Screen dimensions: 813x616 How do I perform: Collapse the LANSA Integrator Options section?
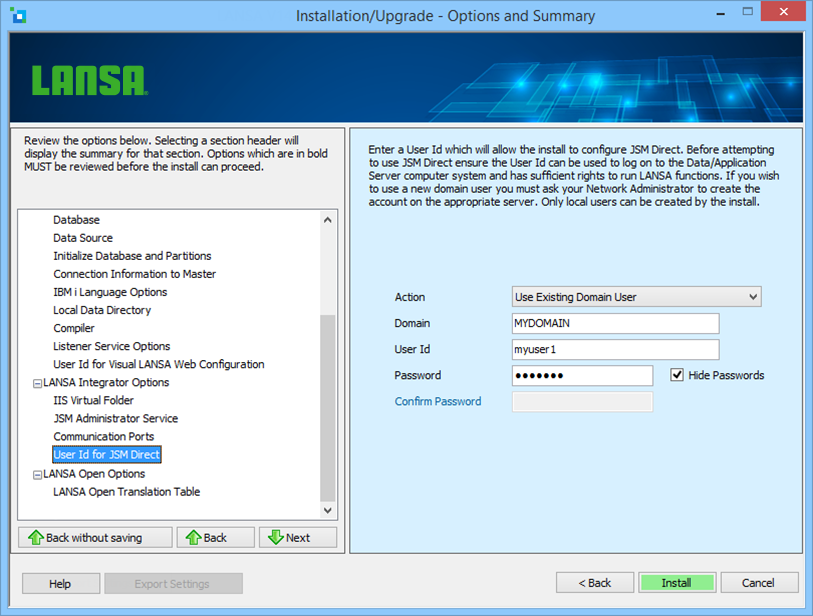tap(37, 384)
